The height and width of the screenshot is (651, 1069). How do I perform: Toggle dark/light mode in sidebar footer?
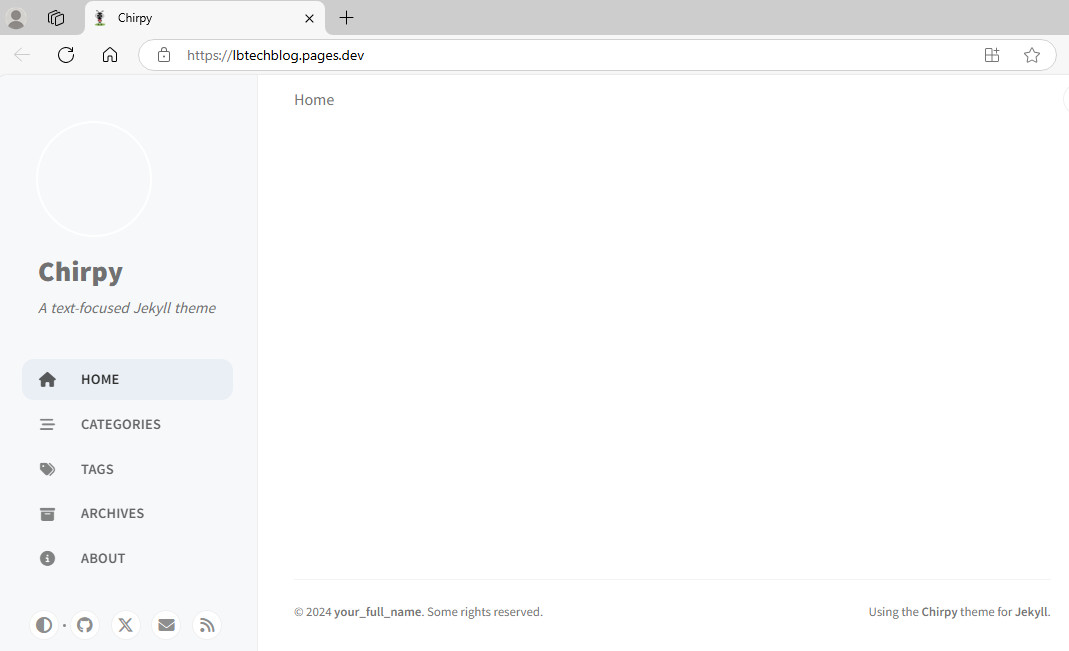click(44, 625)
